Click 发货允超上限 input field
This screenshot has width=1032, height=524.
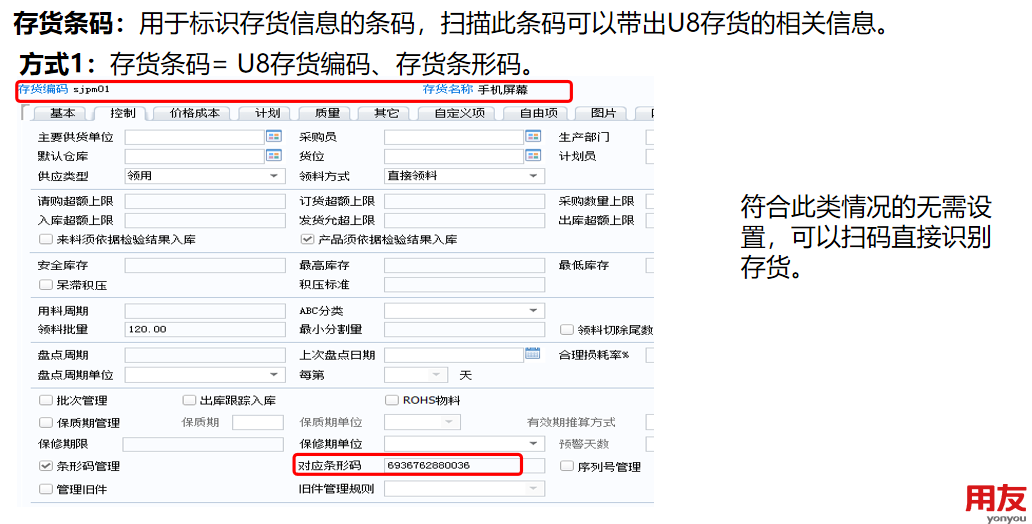coord(465,221)
